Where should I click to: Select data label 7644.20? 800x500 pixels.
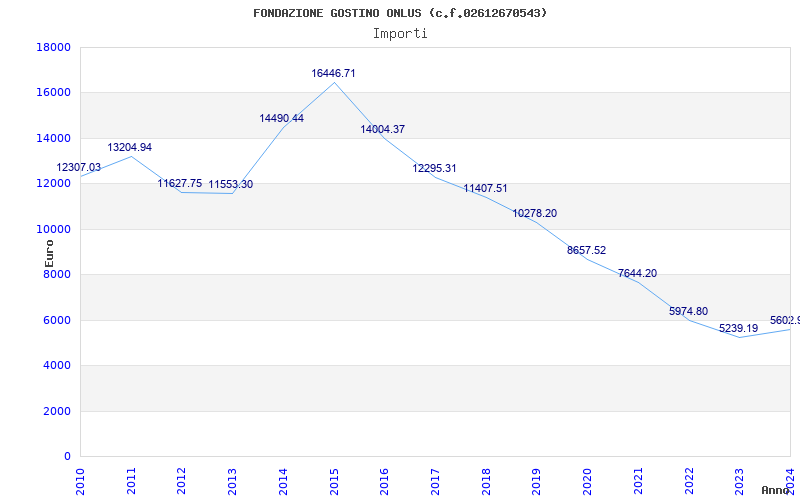637,273
